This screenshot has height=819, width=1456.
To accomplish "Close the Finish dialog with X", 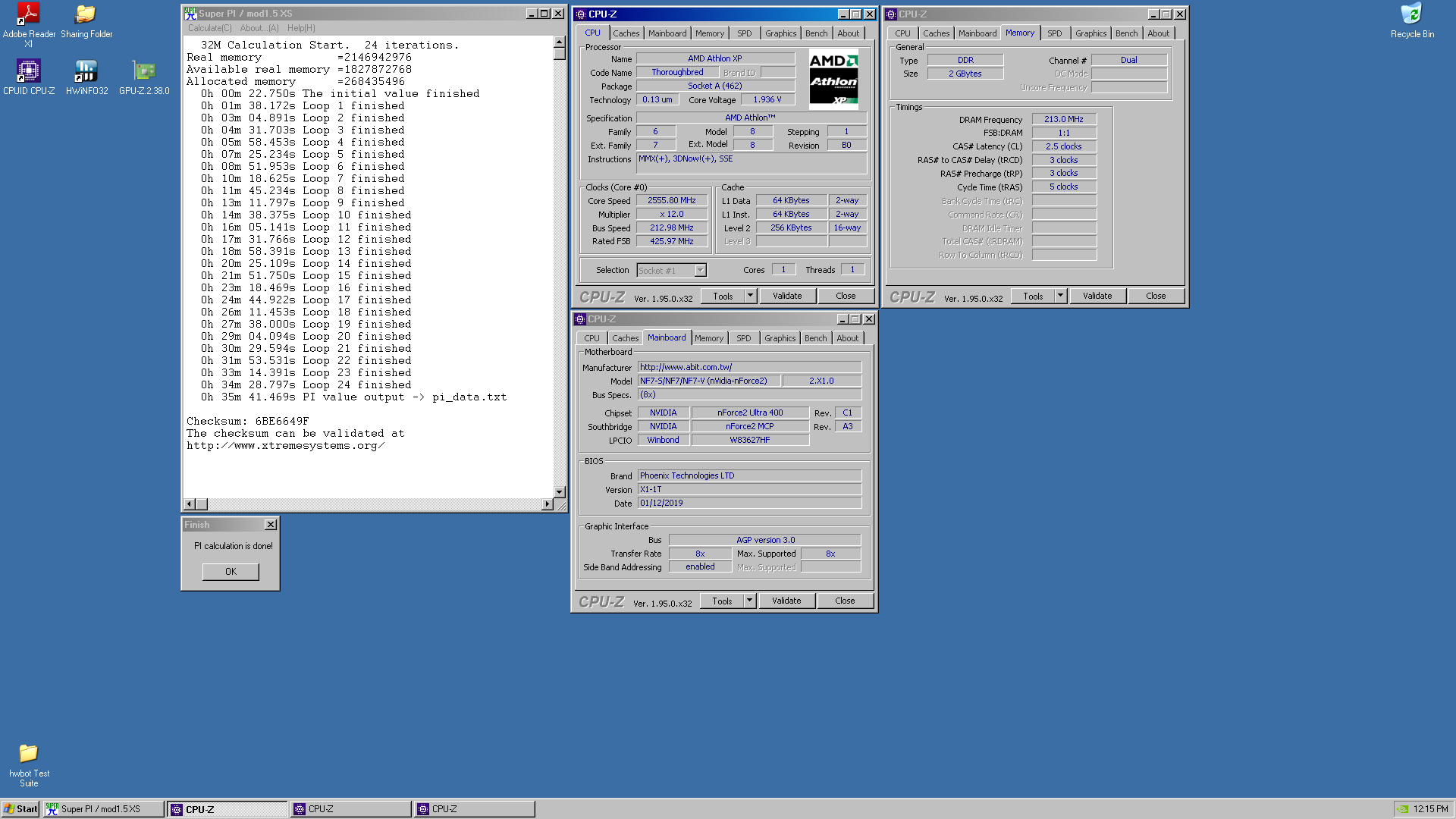I will (x=271, y=525).
